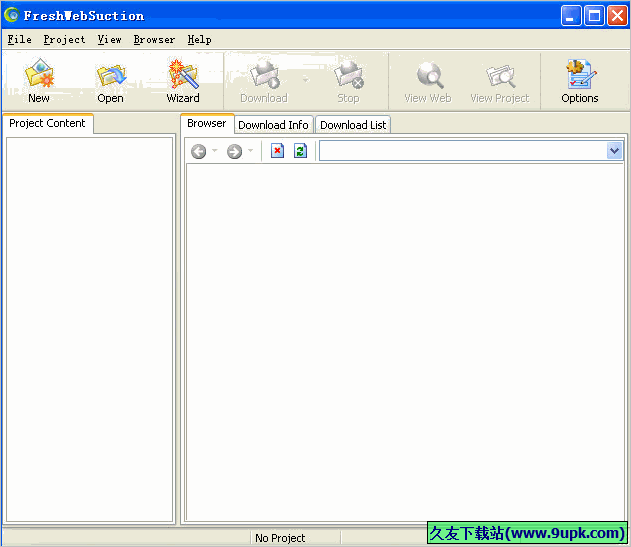The width and height of the screenshot is (631, 547).
Task: Expand the Back history dropdown arrow
Action: pos(214,151)
